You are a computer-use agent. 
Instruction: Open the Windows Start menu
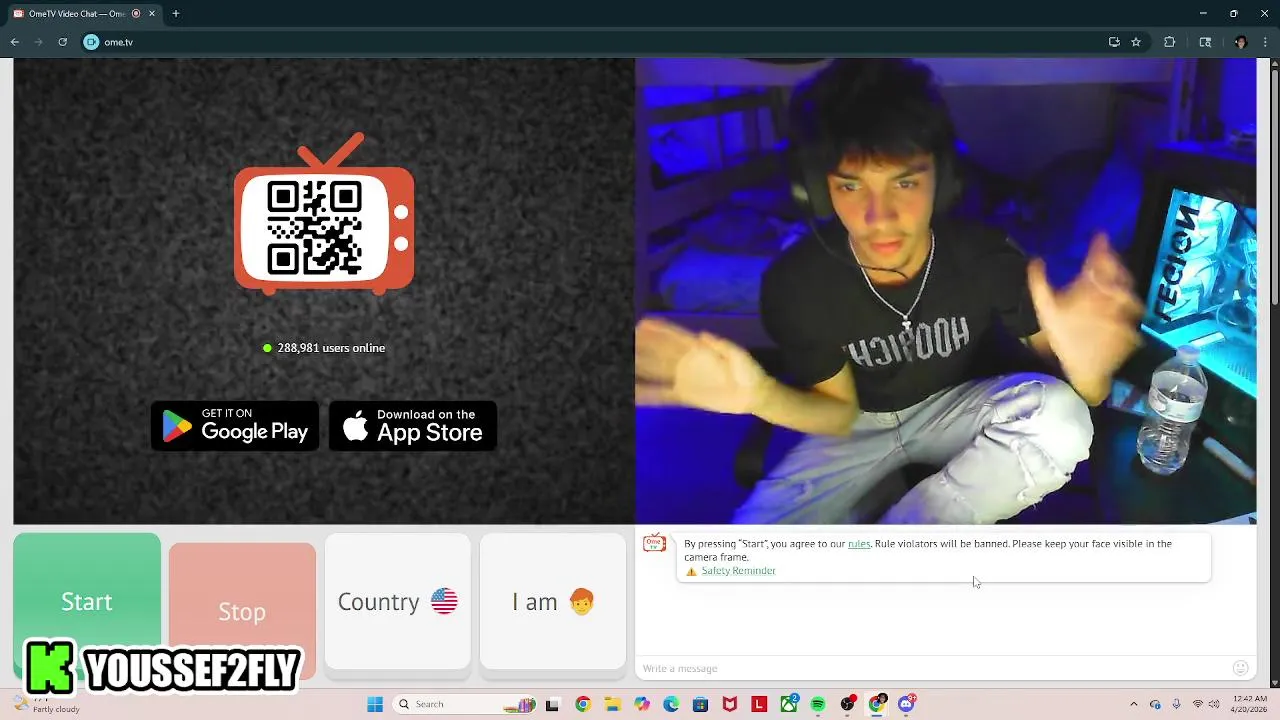pos(375,704)
